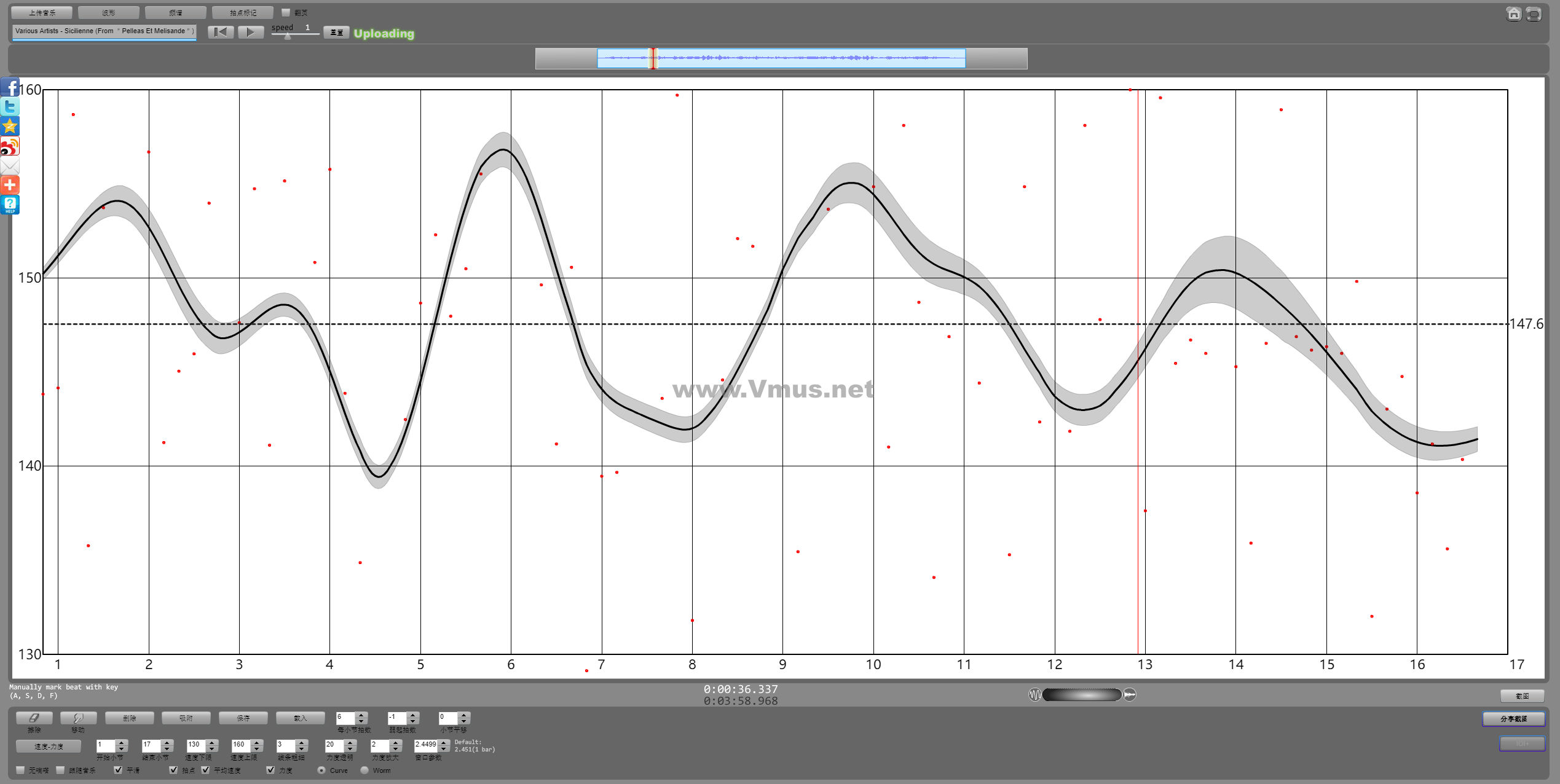Click the Weibo share icon
The width and height of the screenshot is (1560, 784).
point(10,146)
